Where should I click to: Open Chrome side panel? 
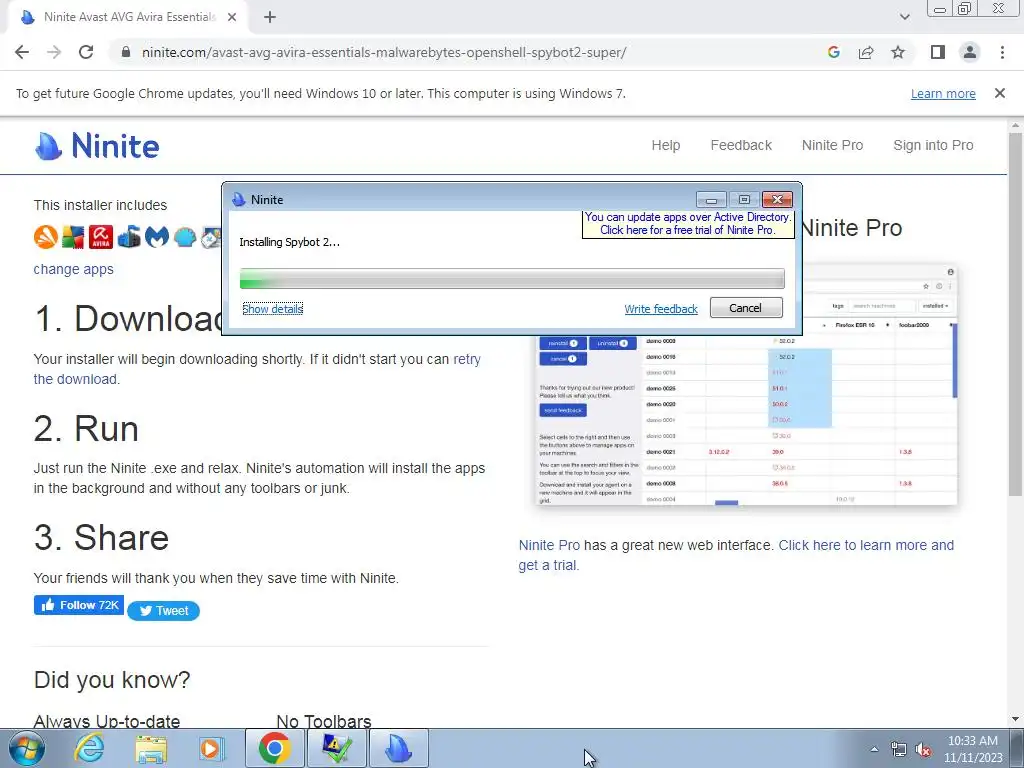(938, 52)
